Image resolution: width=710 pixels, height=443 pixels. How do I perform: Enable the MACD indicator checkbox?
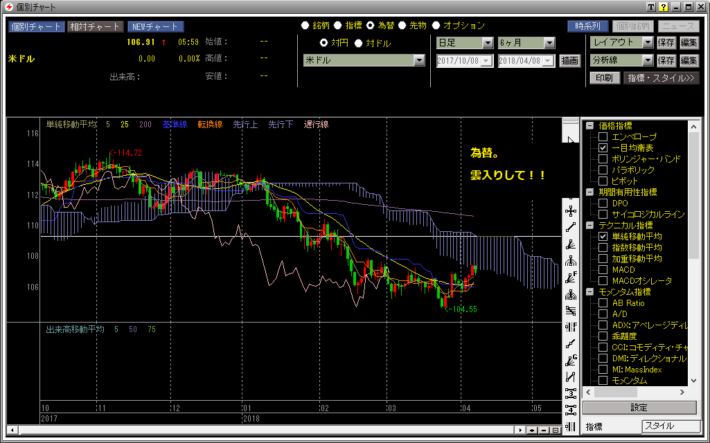pos(603,269)
